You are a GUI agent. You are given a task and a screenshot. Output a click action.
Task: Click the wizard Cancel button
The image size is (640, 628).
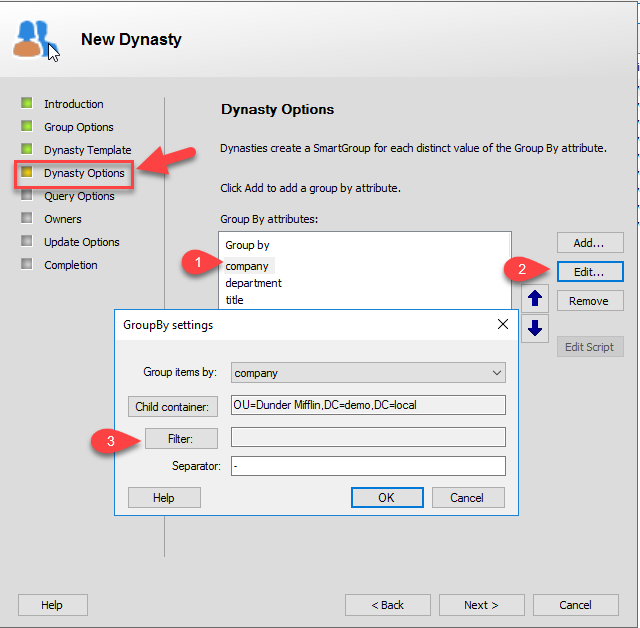point(576,605)
